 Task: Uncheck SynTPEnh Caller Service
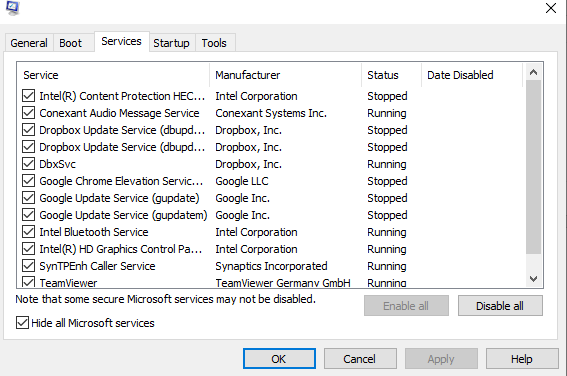28,266
